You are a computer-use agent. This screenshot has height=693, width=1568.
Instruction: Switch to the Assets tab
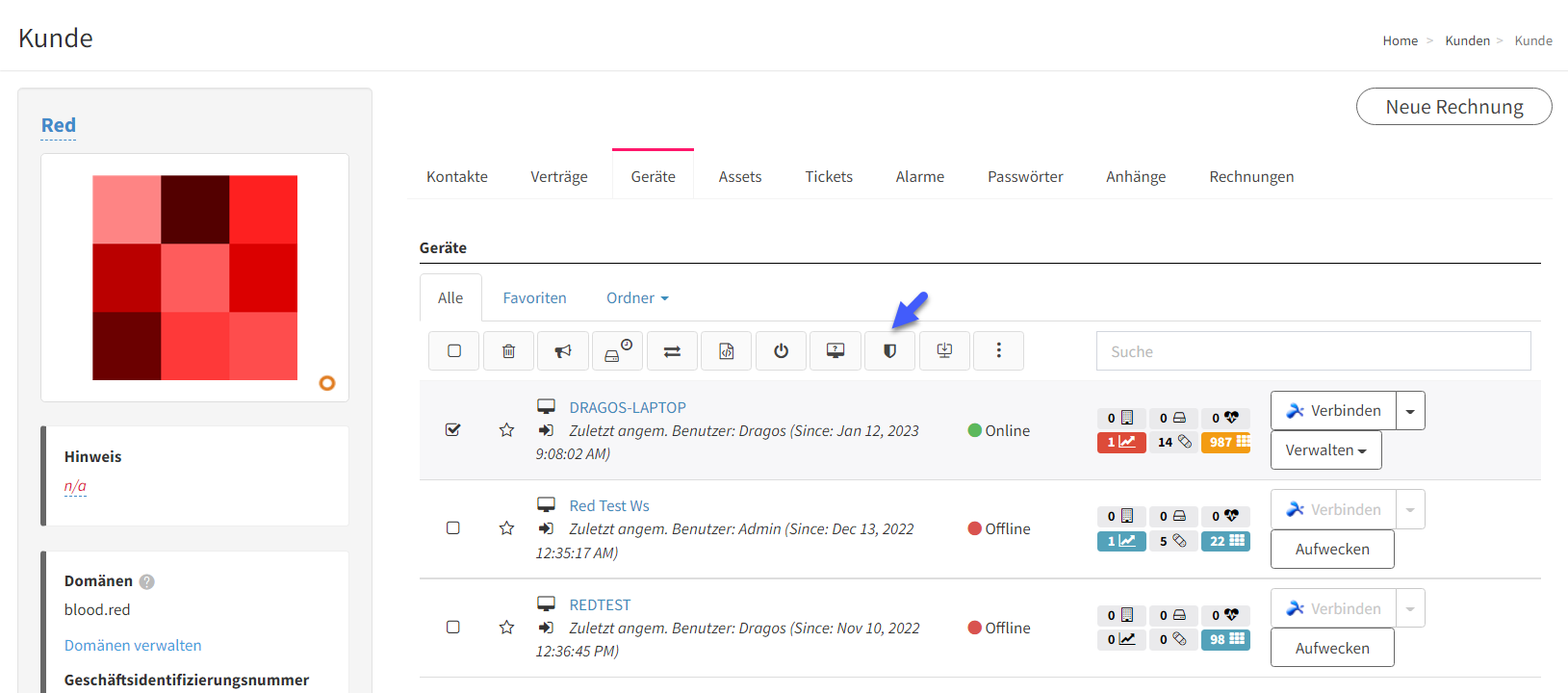pyautogui.click(x=740, y=176)
